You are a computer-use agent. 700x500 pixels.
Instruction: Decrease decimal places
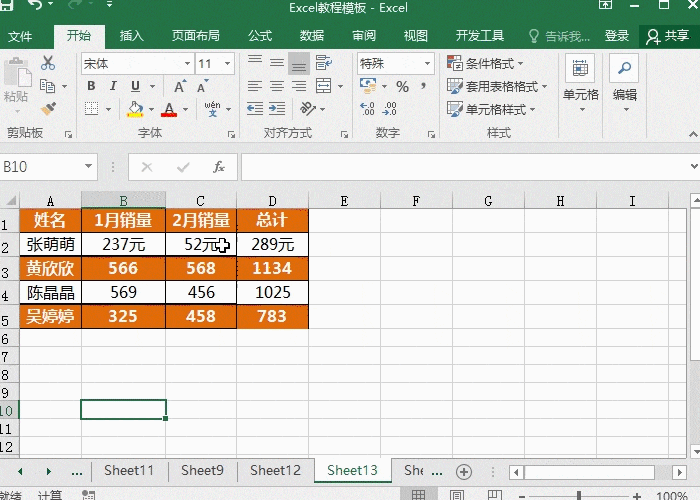point(389,108)
